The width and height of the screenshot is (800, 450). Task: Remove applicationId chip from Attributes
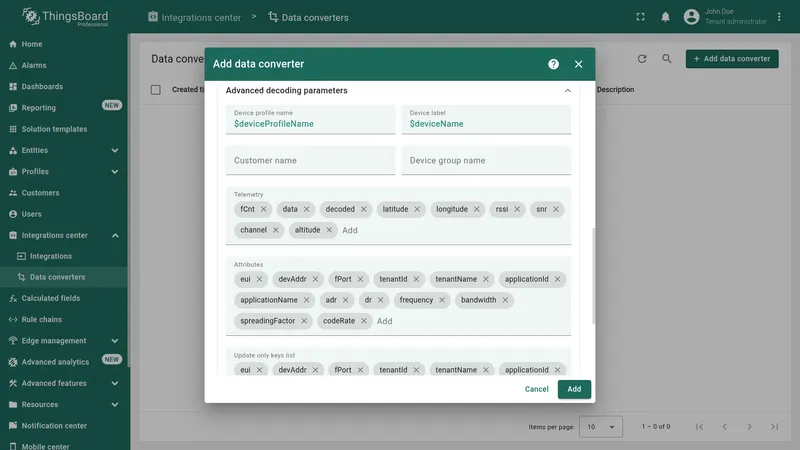tap(557, 279)
